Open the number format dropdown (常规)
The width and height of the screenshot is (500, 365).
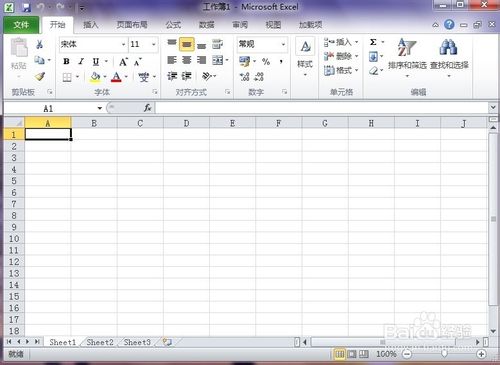[x=283, y=44]
